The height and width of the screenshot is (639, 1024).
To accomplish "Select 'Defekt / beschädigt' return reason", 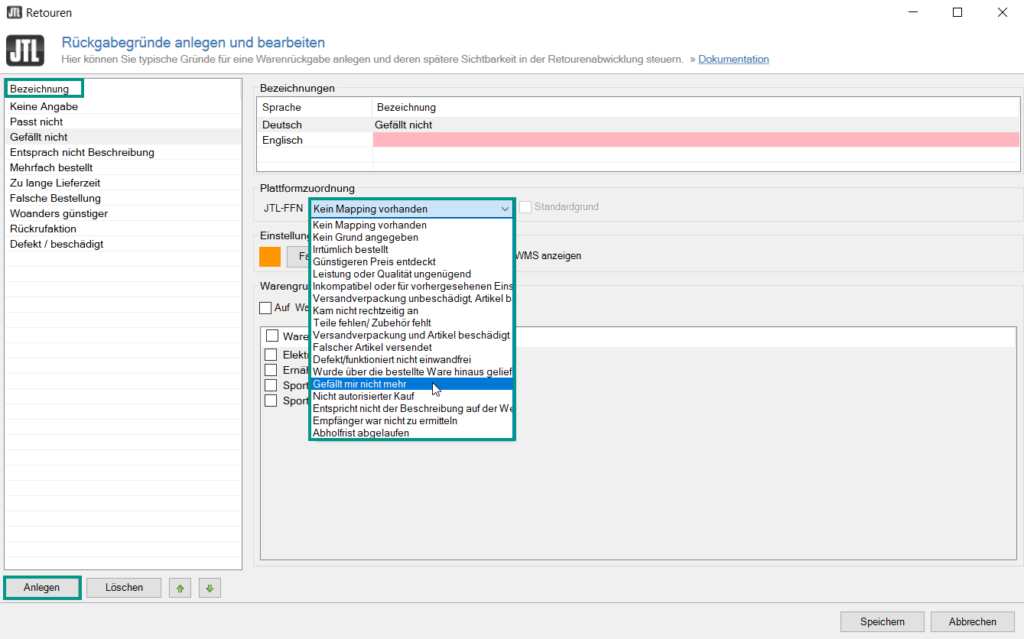I will pos(56,244).
